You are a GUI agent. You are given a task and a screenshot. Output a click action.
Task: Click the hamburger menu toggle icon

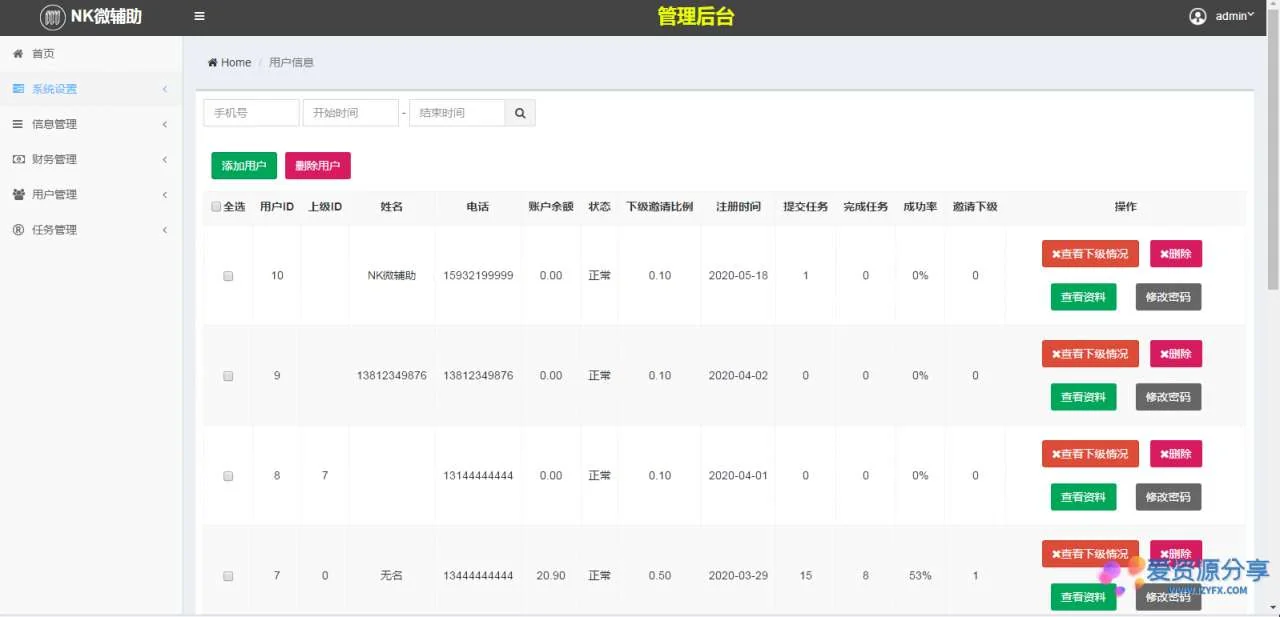click(x=199, y=16)
